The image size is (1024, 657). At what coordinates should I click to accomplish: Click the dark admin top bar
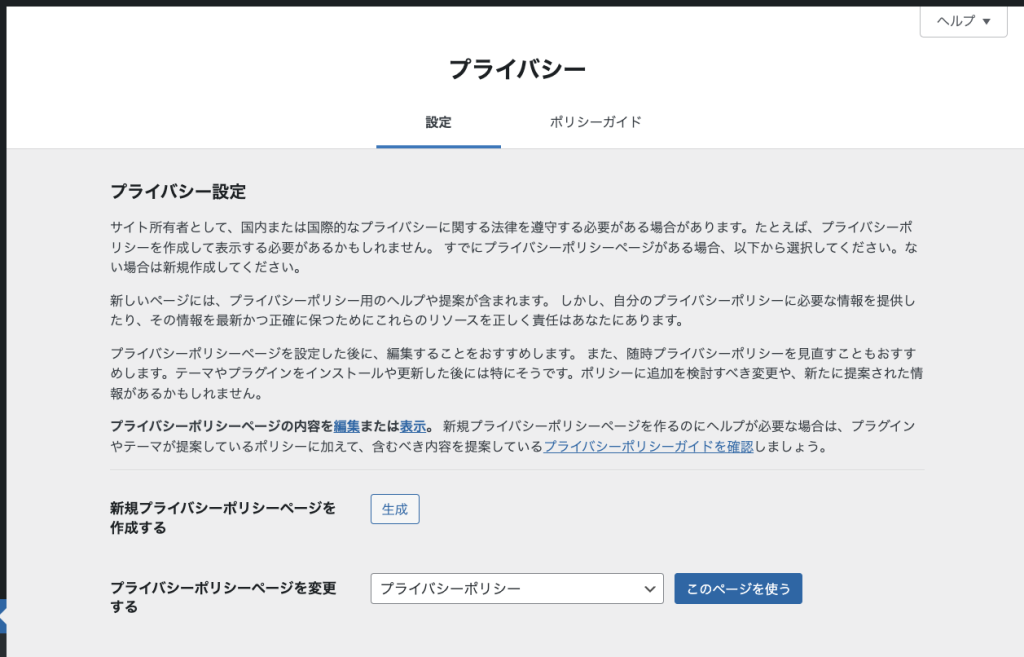tap(500, 4)
